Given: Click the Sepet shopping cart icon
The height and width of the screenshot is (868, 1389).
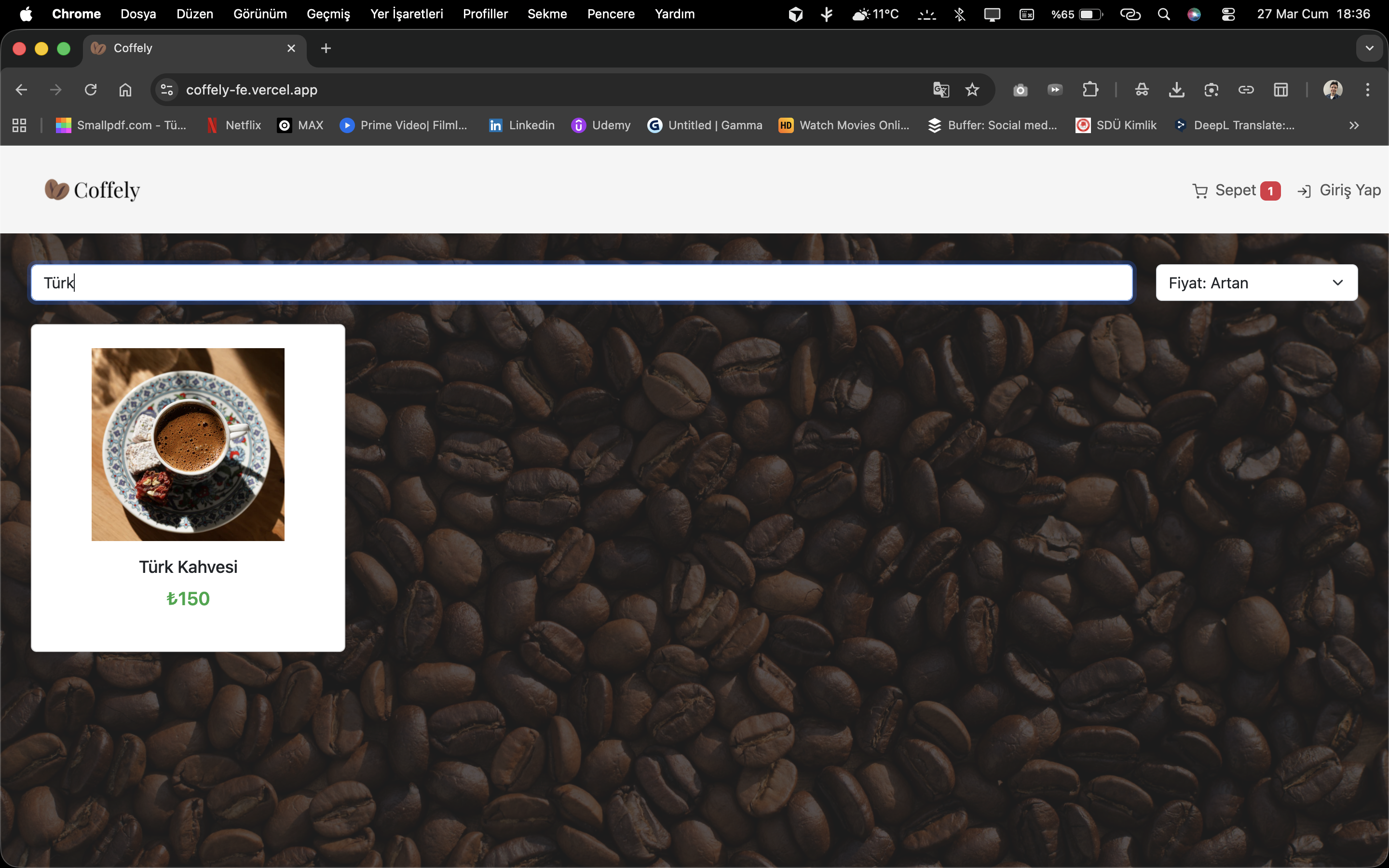Looking at the screenshot, I should click(1199, 190).
